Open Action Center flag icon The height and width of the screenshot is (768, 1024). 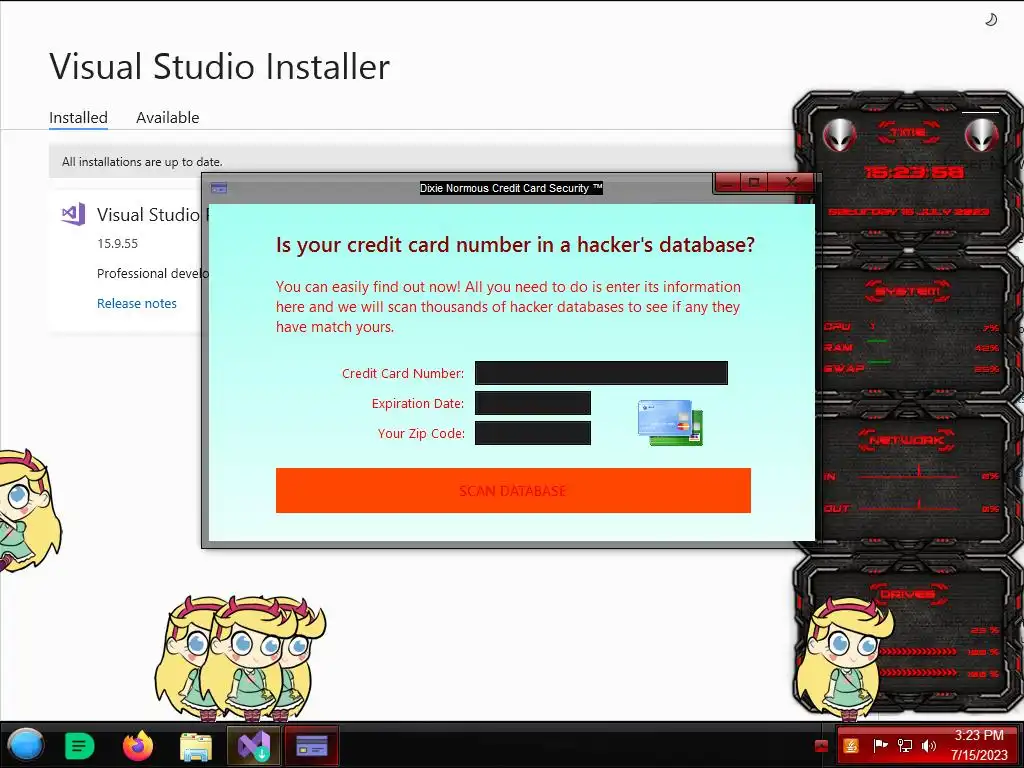click(x=880, y=746)
